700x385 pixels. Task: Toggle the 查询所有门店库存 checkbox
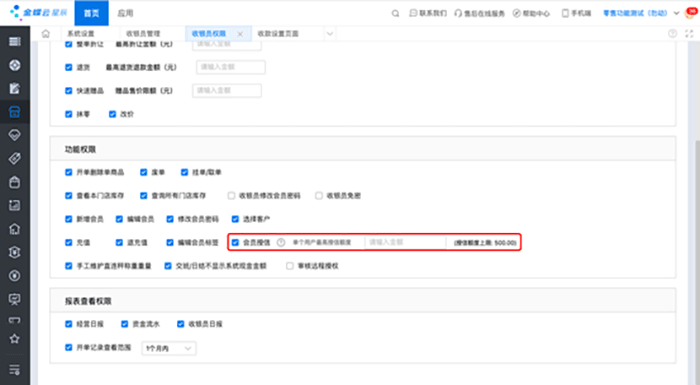[x=143, y=196]
